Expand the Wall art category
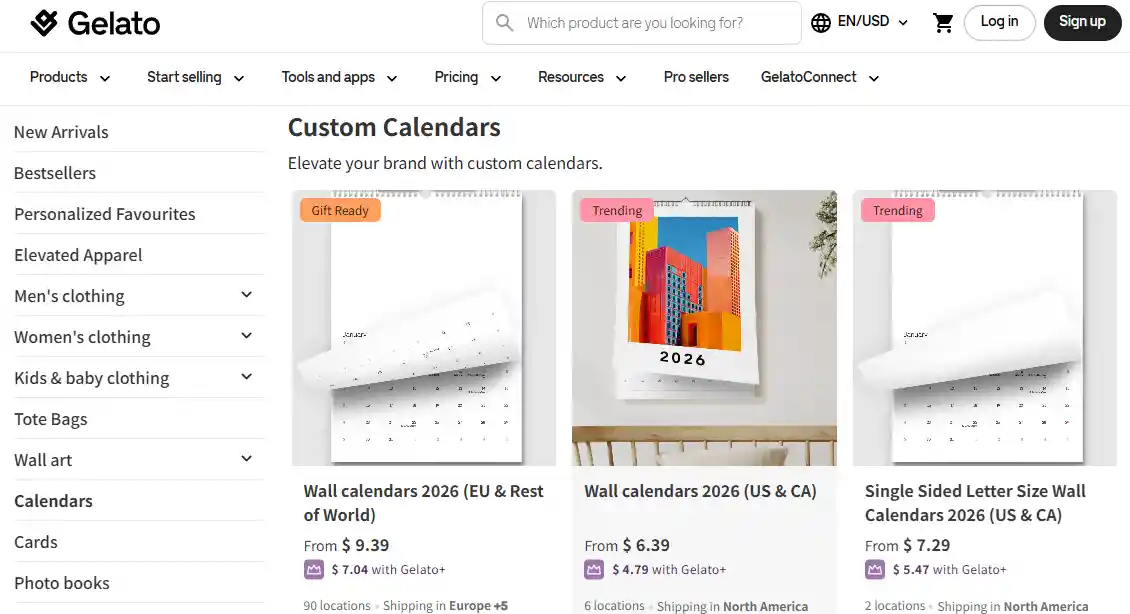Screen dimensions: 1130x614 pyautogui.click(x=246, y=458)
